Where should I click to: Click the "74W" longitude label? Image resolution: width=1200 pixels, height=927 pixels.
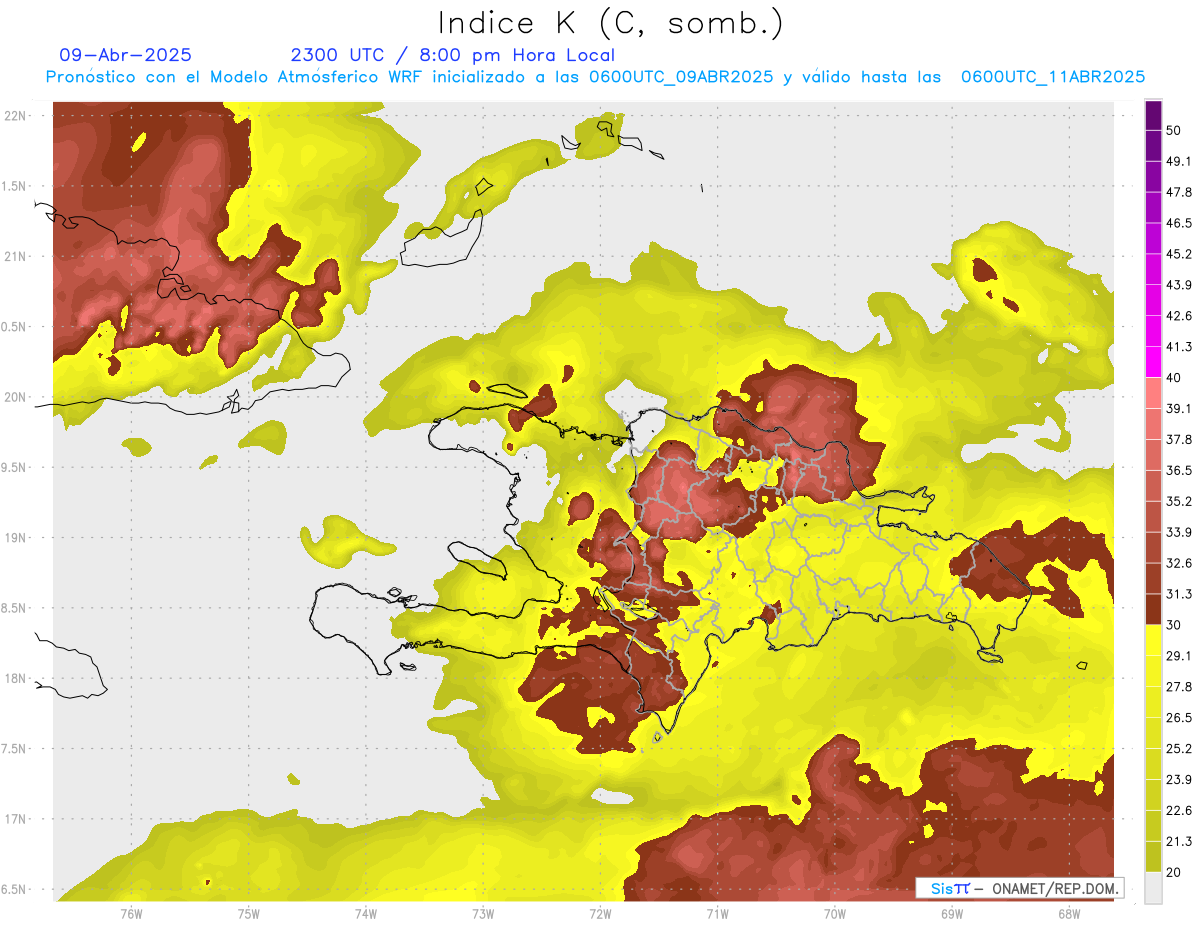pos(366,914)
